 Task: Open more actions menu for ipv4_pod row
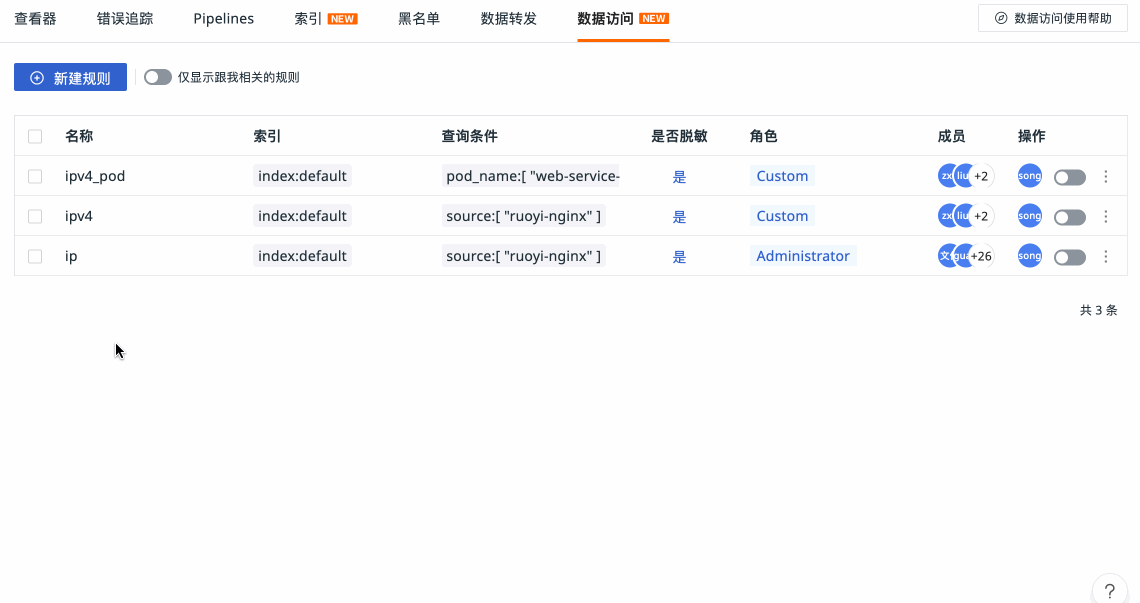[1106, 177]
